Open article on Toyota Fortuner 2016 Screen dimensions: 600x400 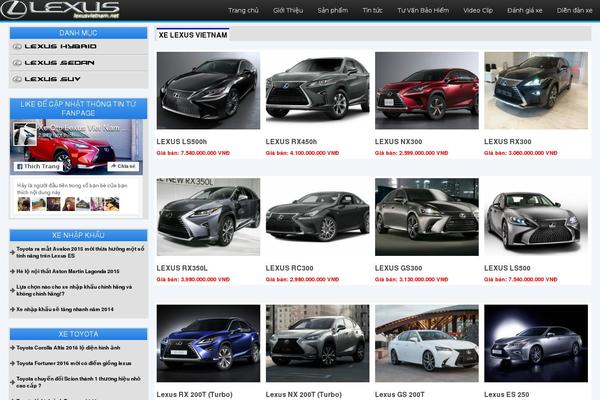click(73, 363)
